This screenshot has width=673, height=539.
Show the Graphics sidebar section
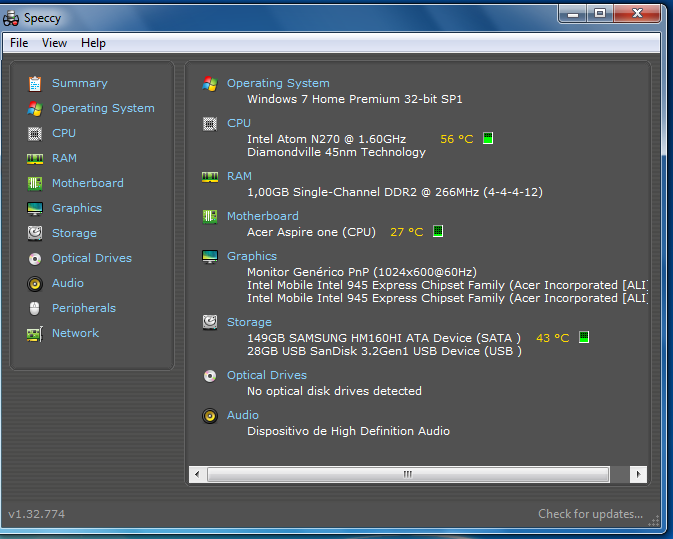point(77,208)
